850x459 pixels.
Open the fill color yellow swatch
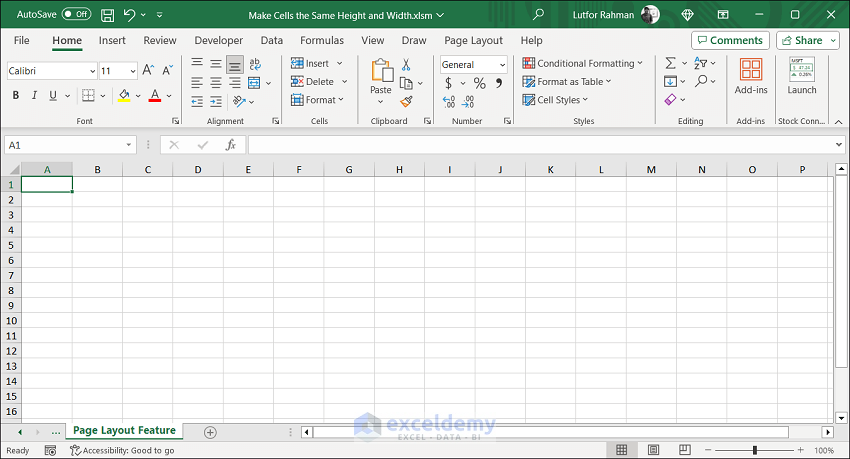124,96
